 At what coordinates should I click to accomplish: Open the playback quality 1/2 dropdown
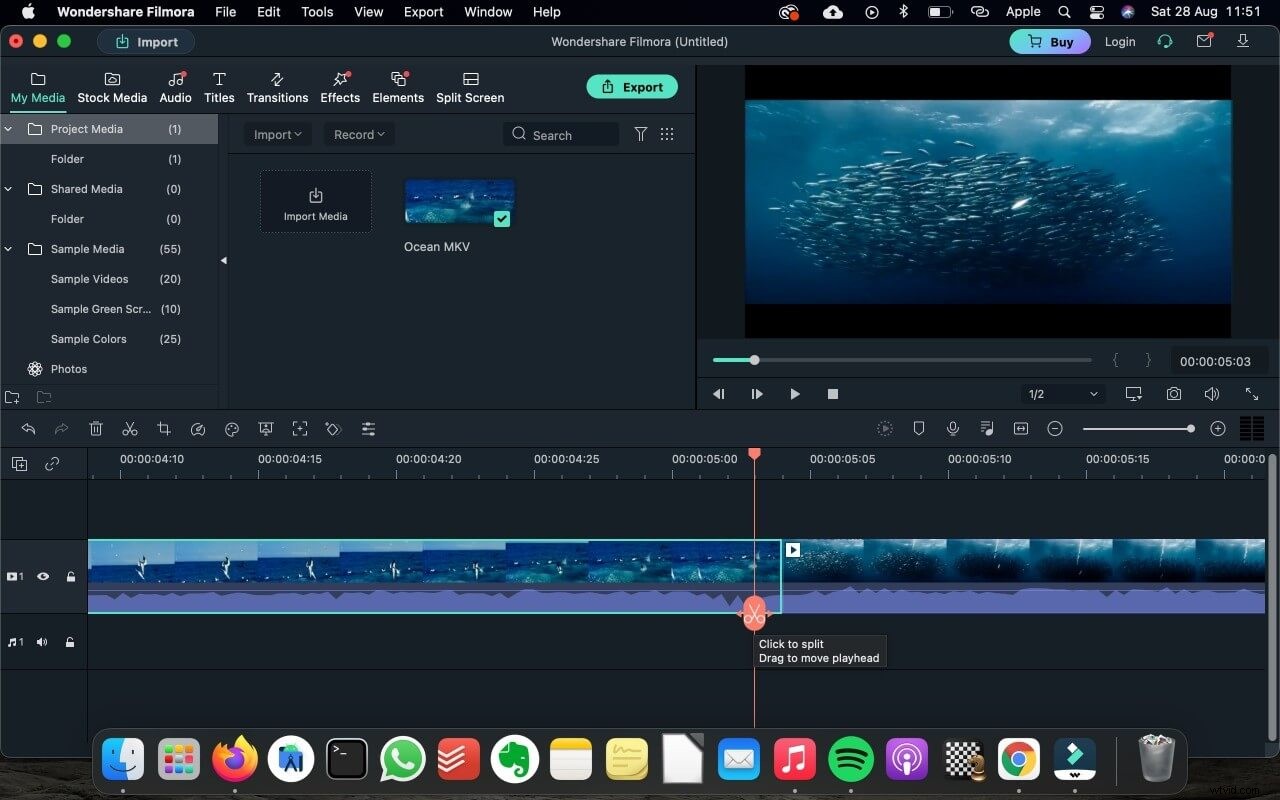1062,394
